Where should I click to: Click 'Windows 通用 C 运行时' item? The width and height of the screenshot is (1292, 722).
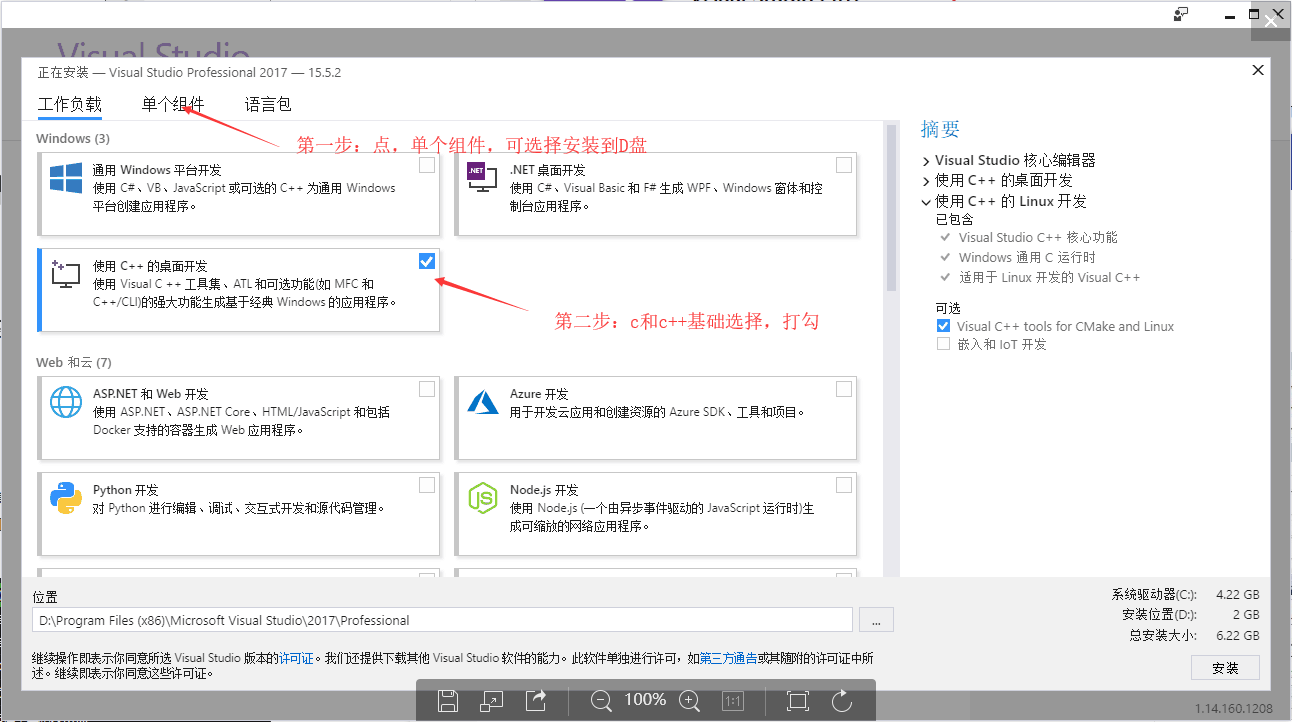1027,258
